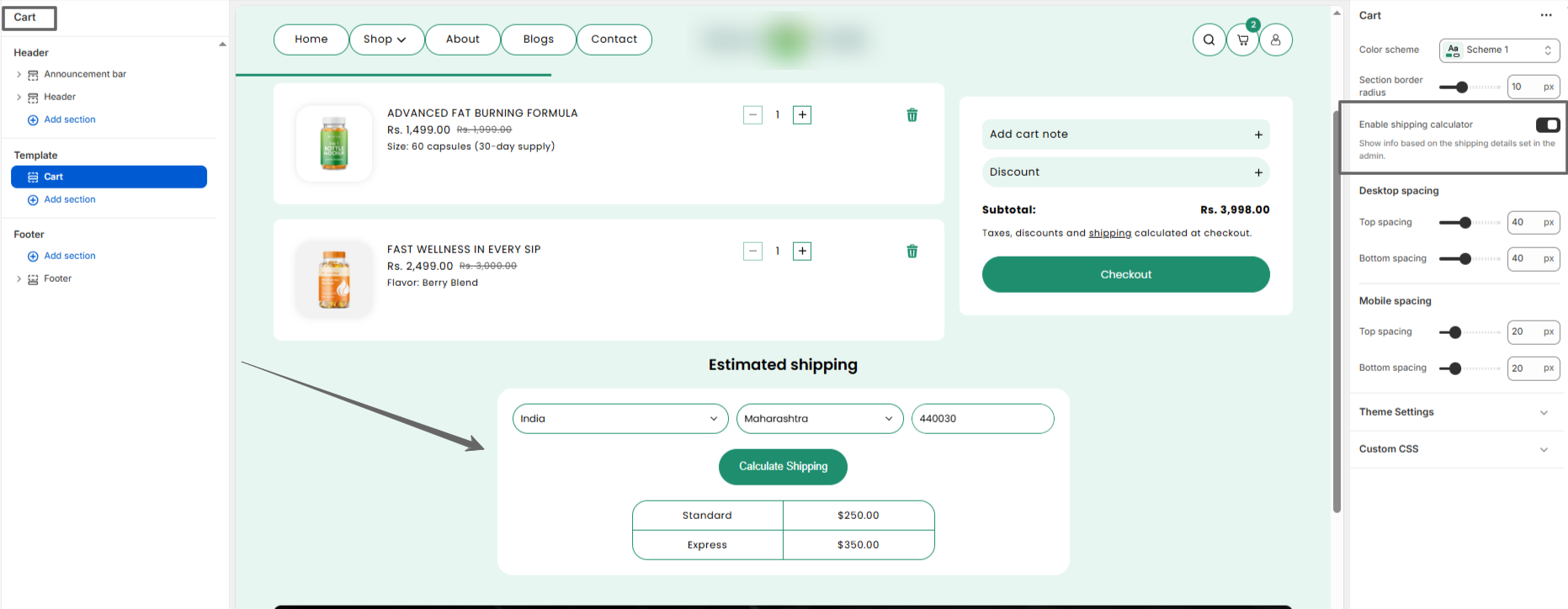Viewport: 1568px width, 609px height.
Task: Toggle Enable shipping calculator switch
Action: pyautogui.click(x=1547, y=124)
